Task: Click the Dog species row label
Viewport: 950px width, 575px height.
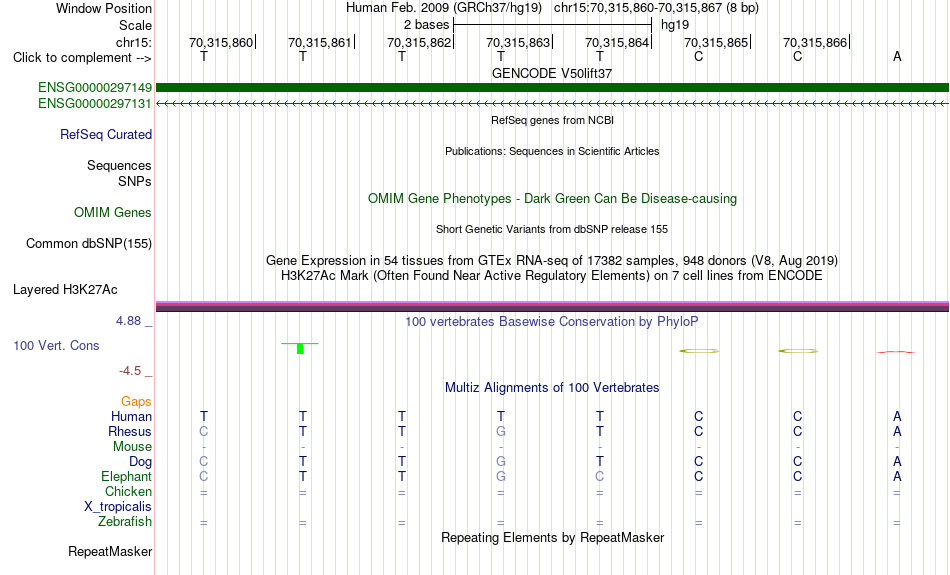Action: [141, 462]
